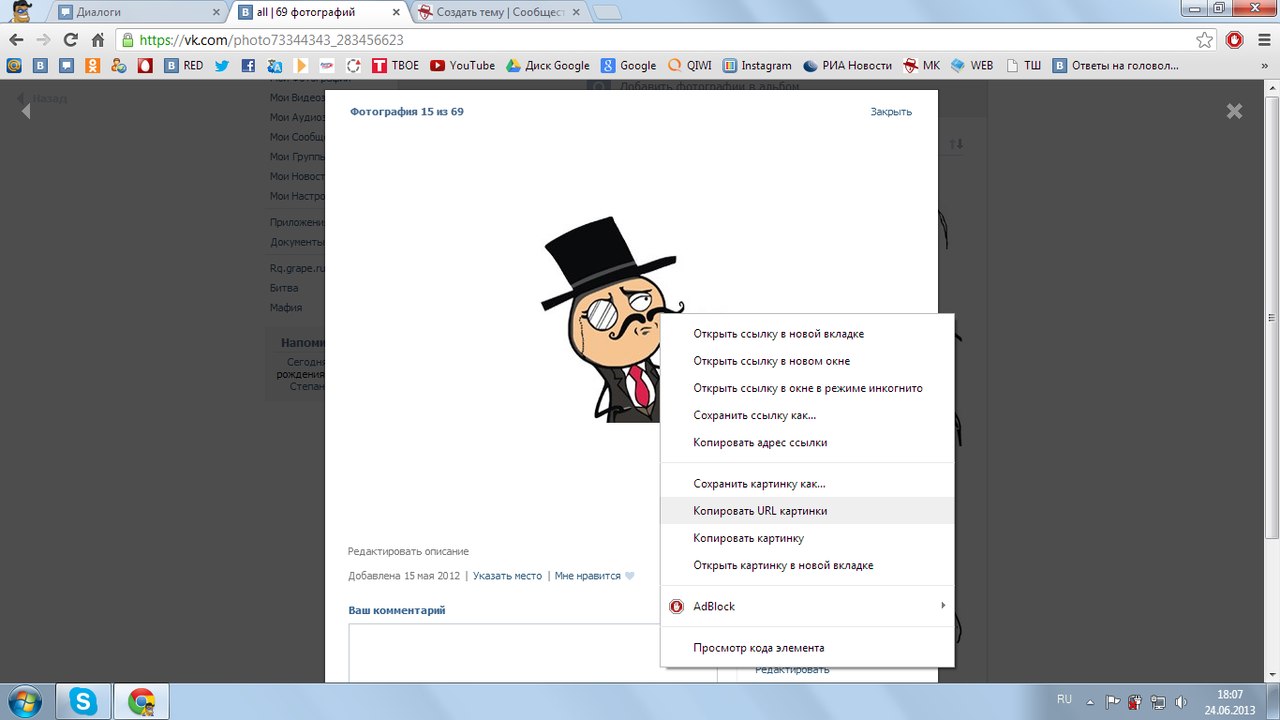Screen dimensions: 1280x720
Task: Select Копировать URL картинки from the context menu
Action: tap(760, 511)
